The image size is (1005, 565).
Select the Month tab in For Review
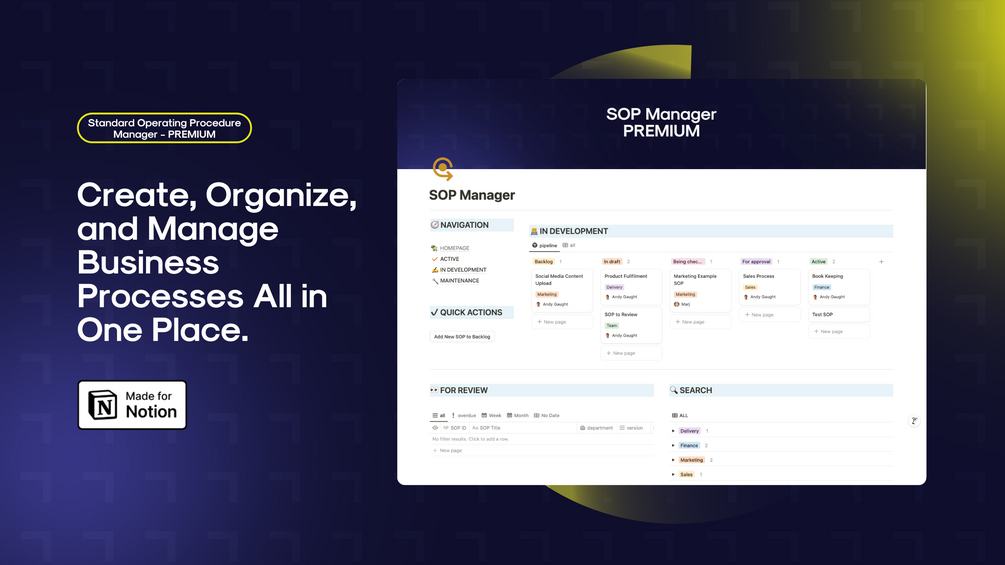(518, 416)
